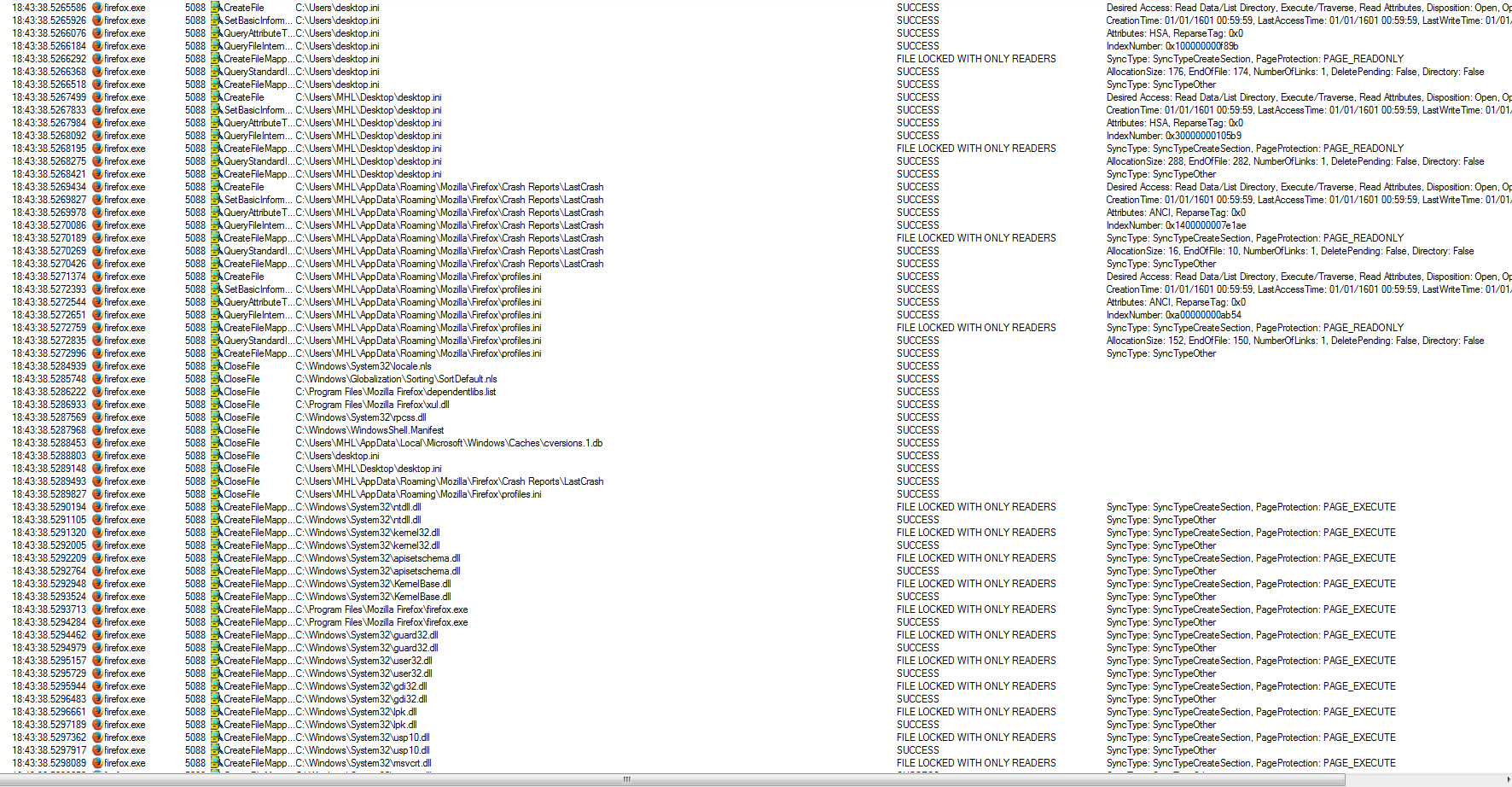Click the scroll right arrow at bottom corner
This screenshot has width=1512, height=787.
pos(1508,780)
